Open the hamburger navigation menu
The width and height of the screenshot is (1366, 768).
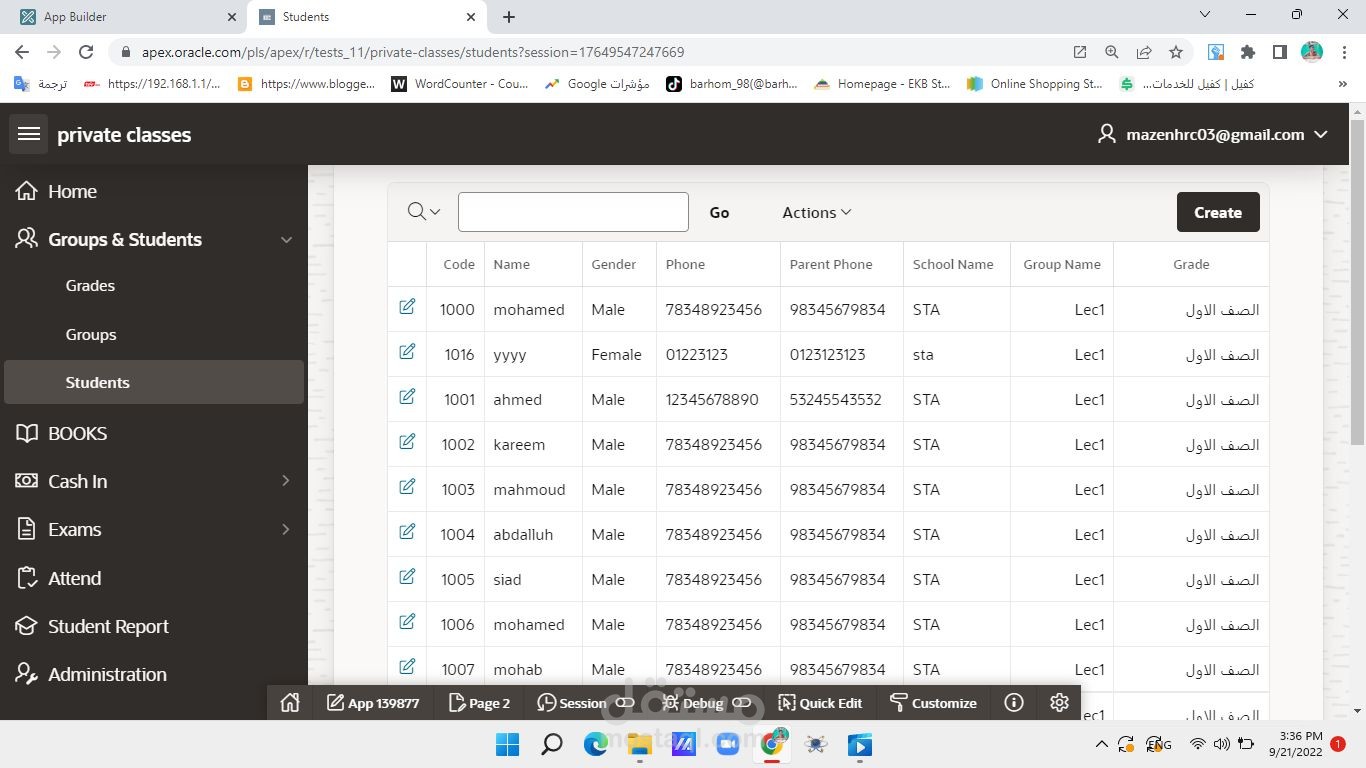(x=29, y=134)
